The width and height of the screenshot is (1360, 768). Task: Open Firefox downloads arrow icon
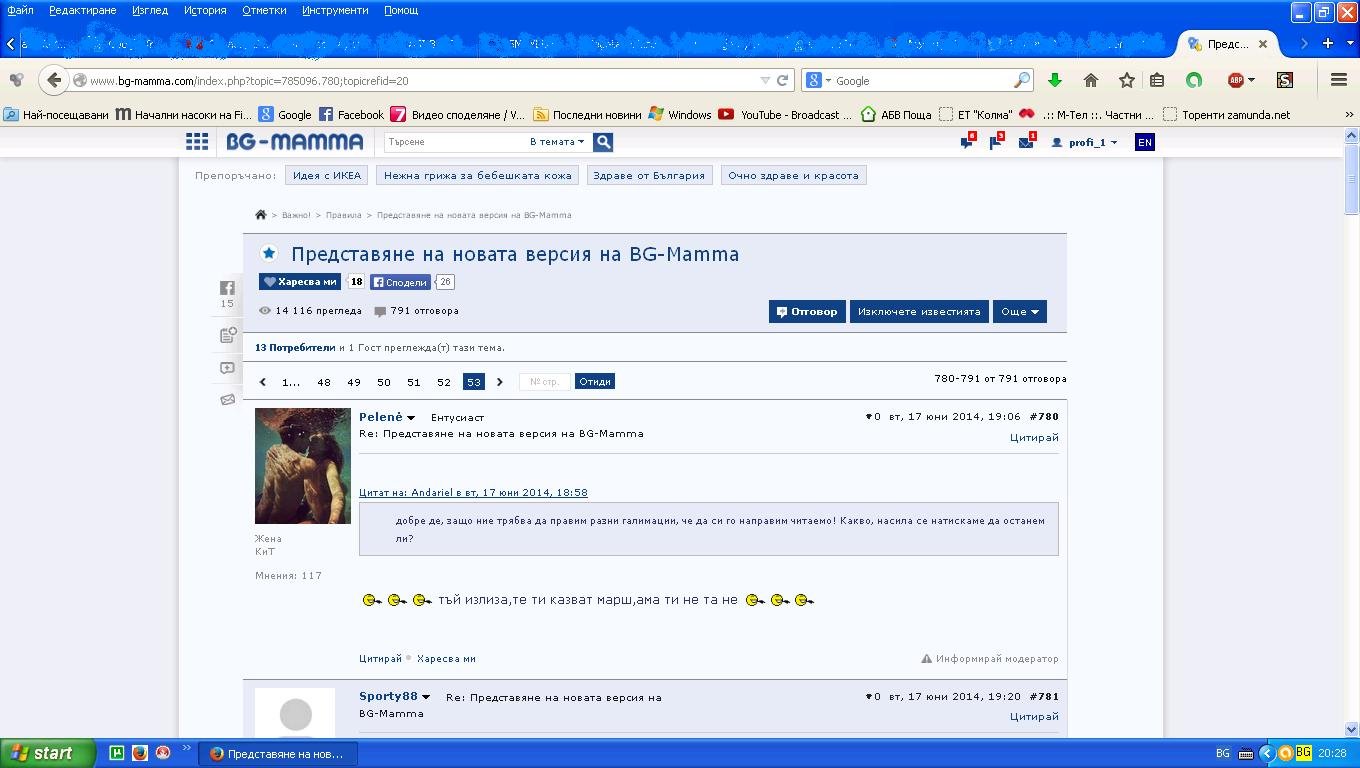click(x=1054, y=80)
